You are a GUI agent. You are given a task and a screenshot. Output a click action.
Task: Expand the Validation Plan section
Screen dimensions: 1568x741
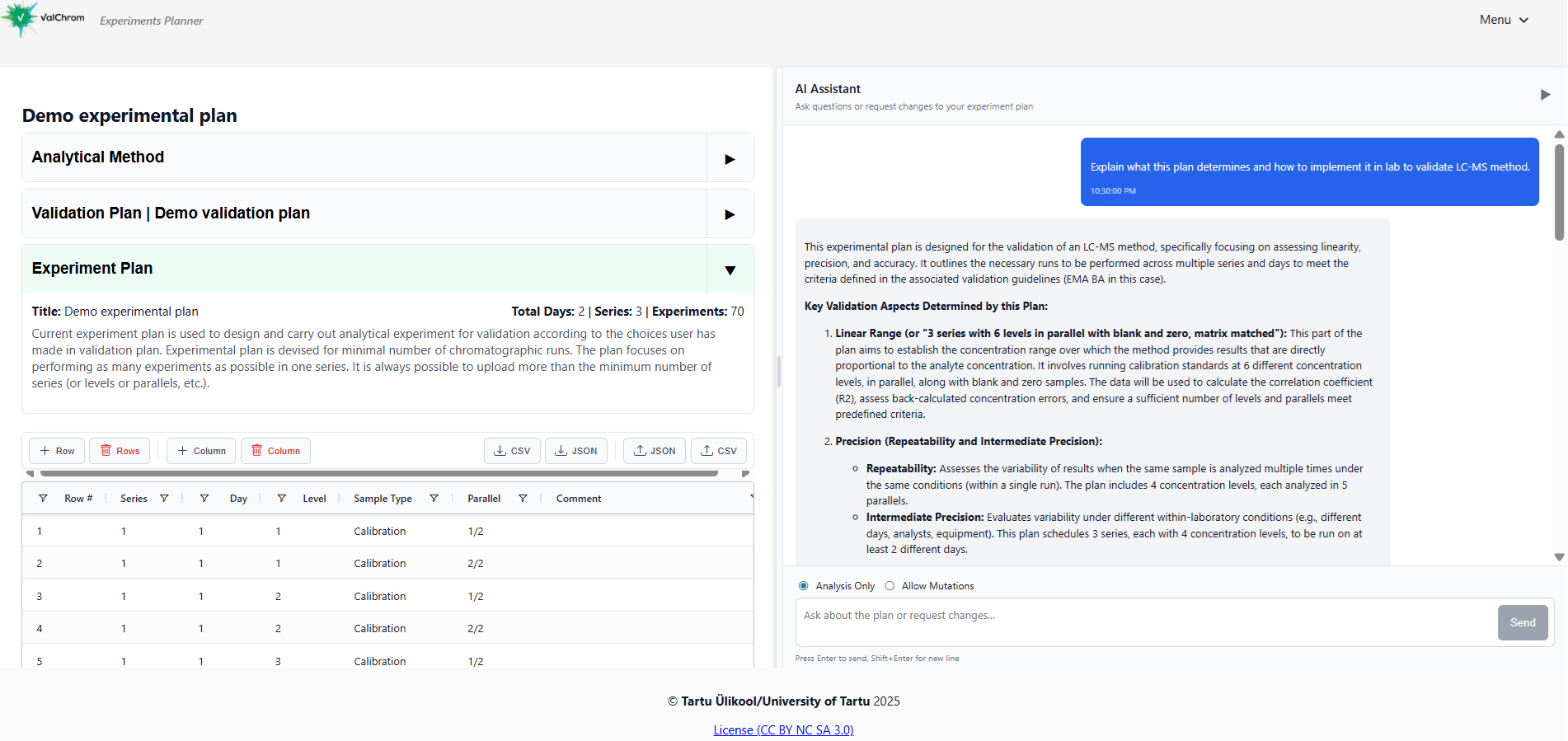click(x=730, y=214)
